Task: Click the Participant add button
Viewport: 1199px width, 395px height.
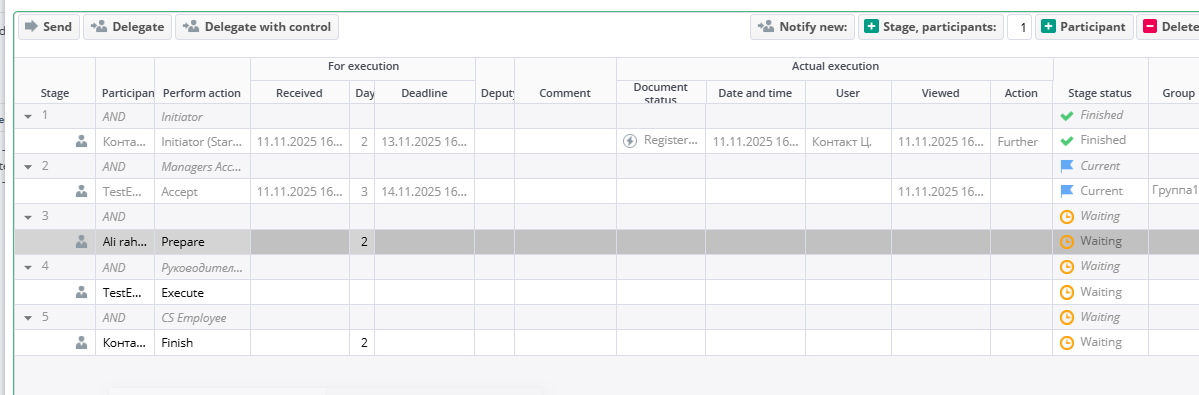Action: click(1084, 27)
